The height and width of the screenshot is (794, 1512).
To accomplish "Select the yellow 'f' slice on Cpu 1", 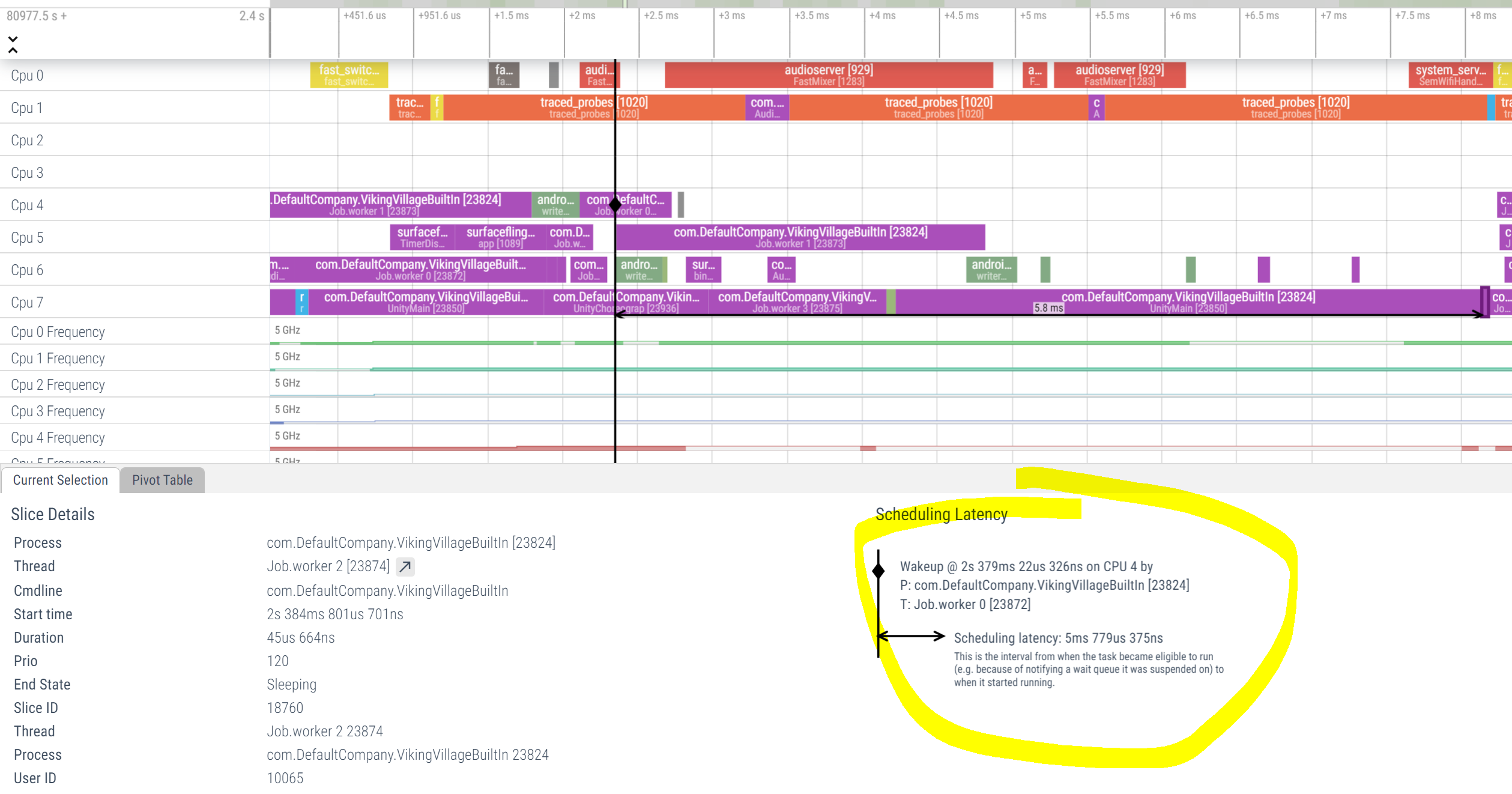I will pos(437,108).
